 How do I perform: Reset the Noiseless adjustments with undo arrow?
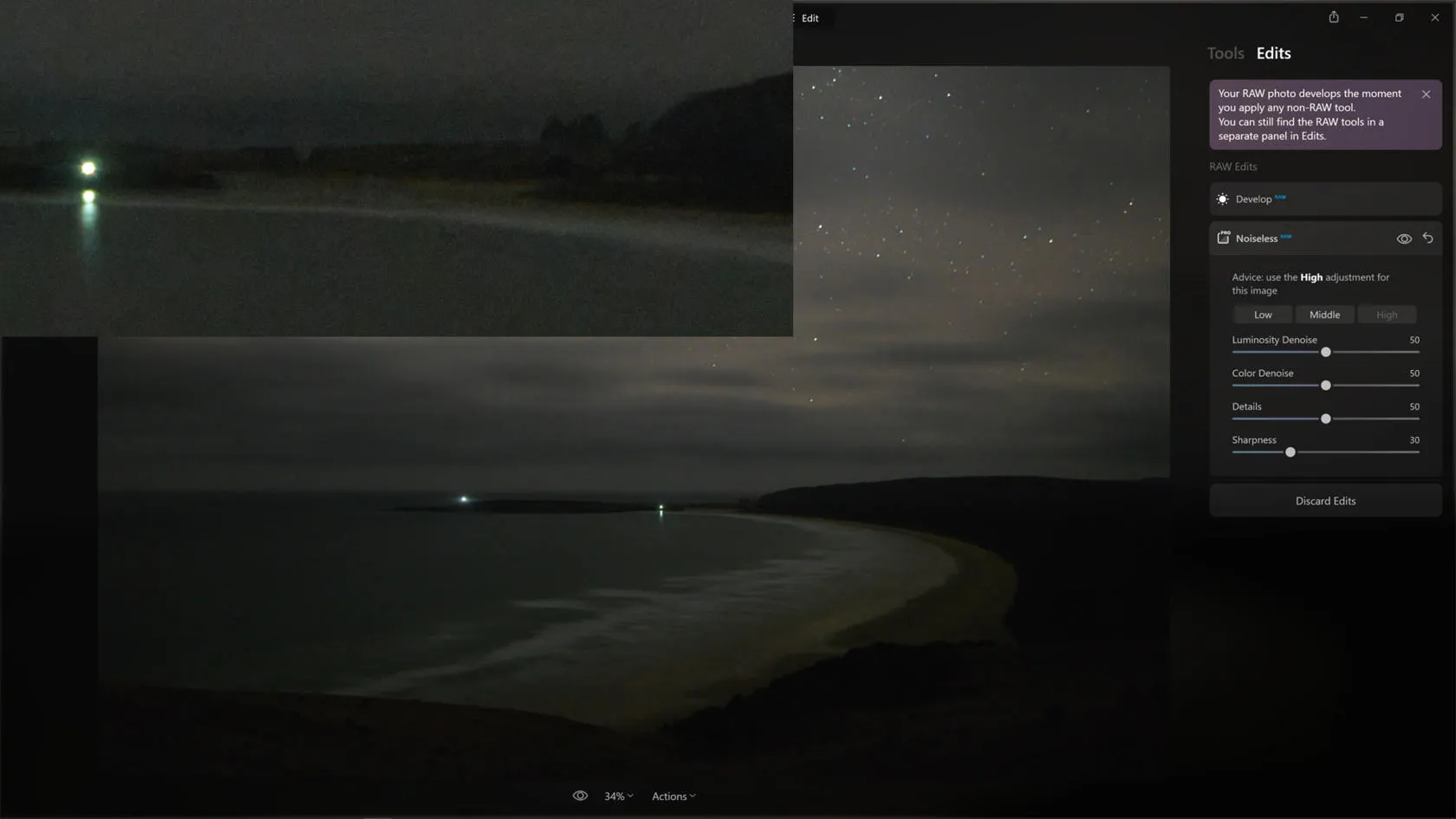[x=1427, y=238]
